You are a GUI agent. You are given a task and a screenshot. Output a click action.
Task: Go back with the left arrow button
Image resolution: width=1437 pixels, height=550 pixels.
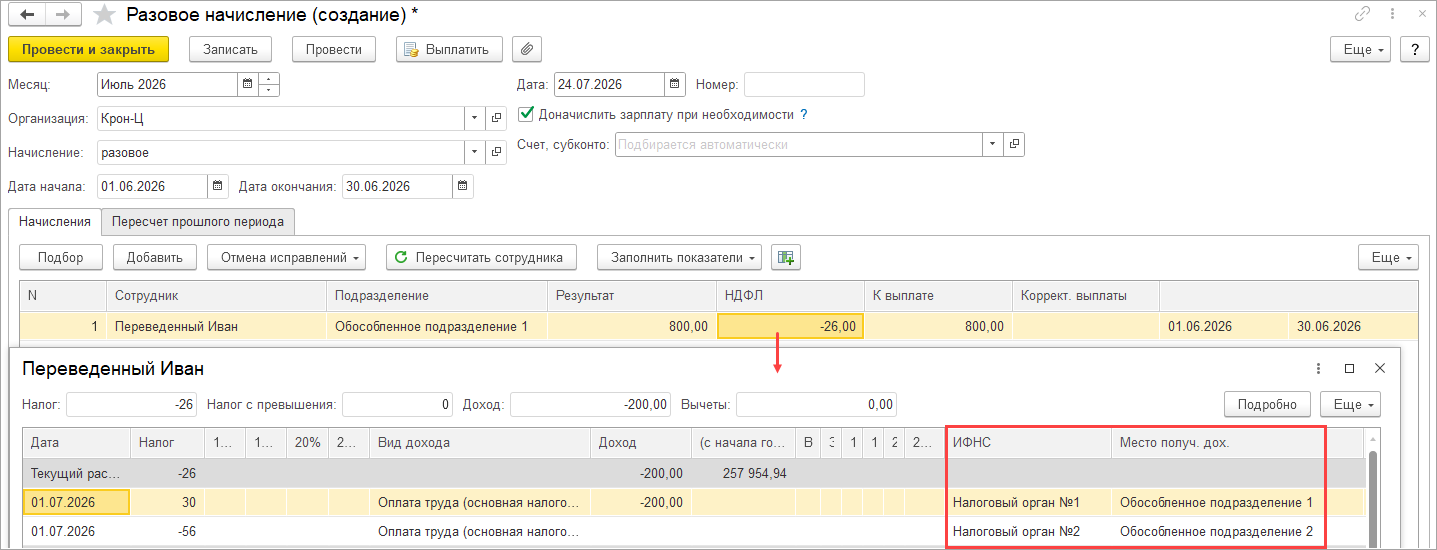(27, 15)
